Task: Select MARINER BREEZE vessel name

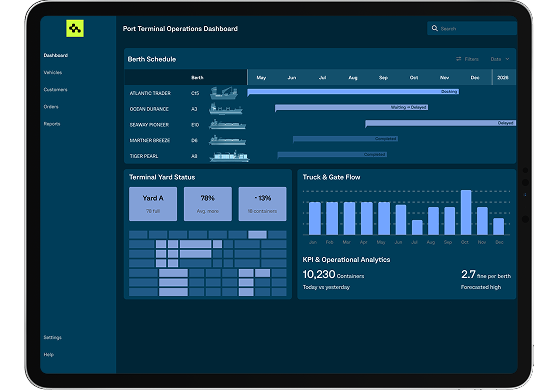Action: click(150, 140)
